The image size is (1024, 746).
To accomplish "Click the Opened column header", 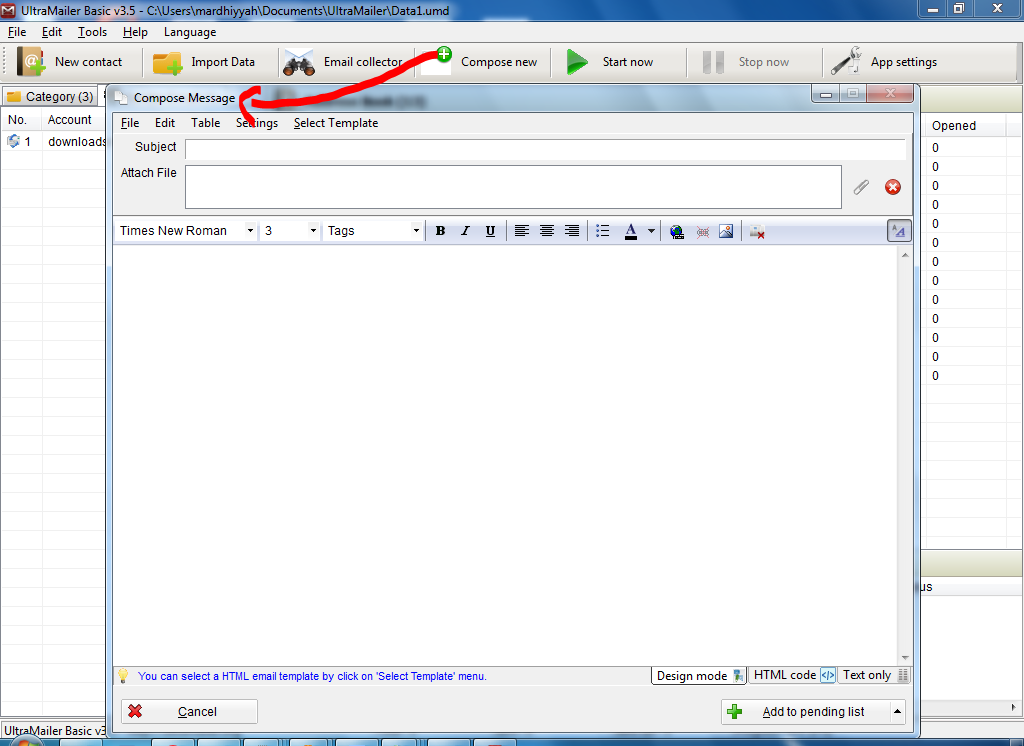I will pos(966,125).
